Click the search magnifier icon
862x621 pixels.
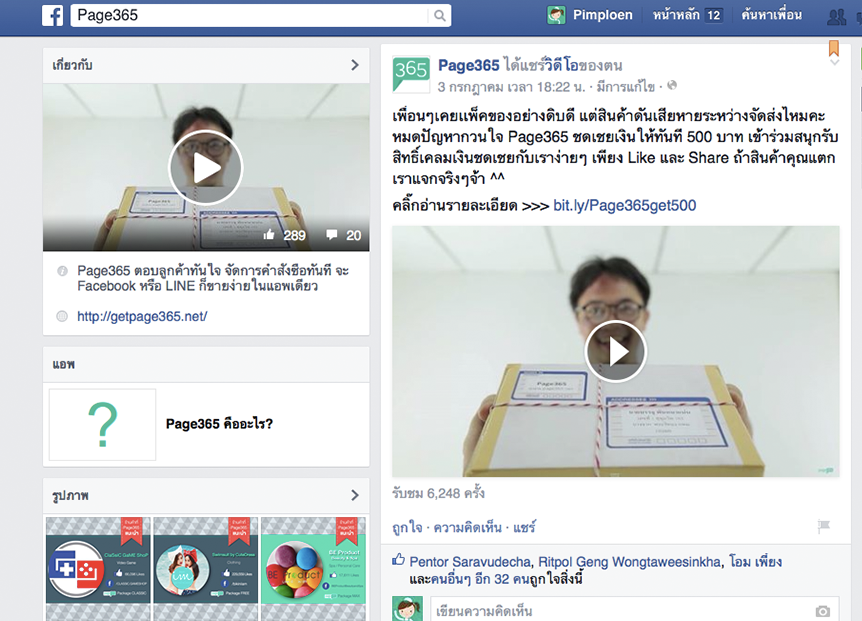[x=439, y=15]
